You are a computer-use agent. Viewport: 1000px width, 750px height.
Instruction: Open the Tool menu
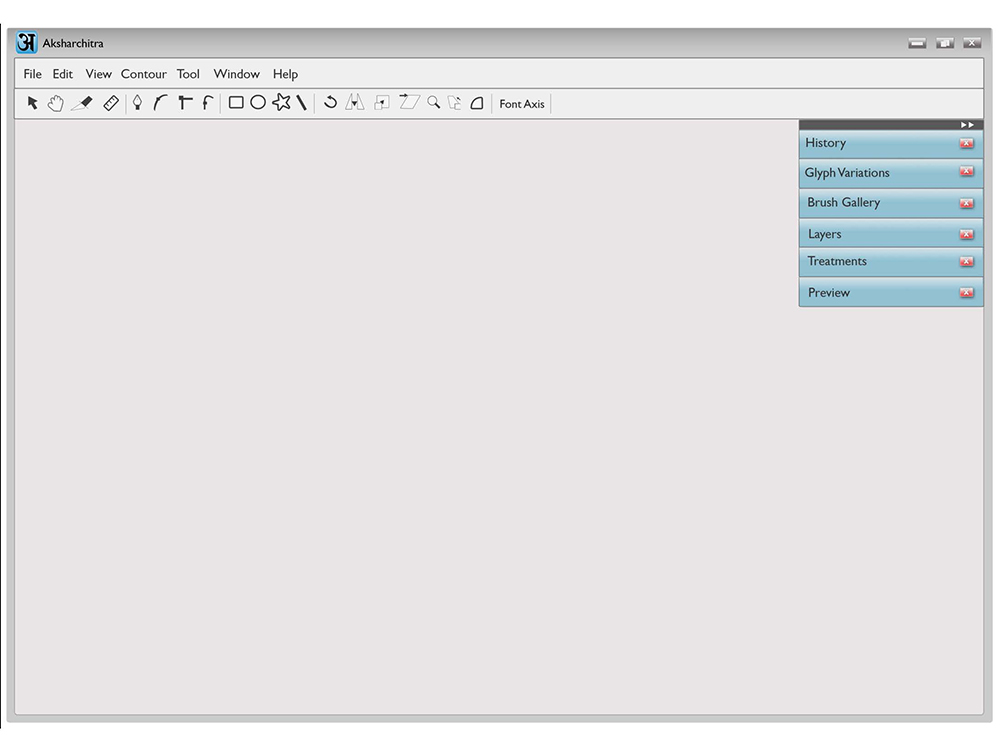click(x=188, y=74)
